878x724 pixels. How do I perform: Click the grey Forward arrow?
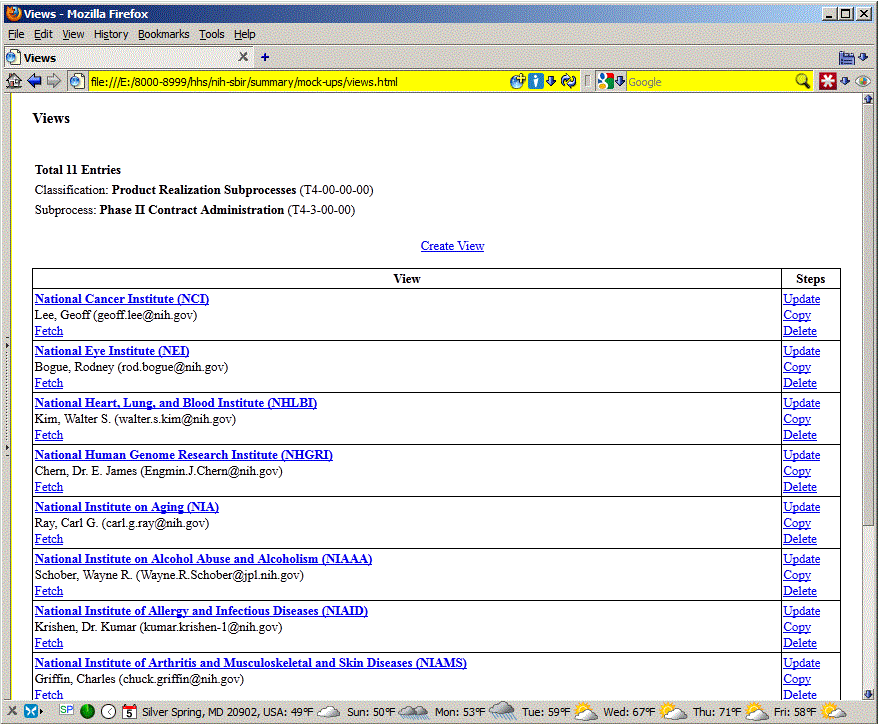(x=54, y=81)
